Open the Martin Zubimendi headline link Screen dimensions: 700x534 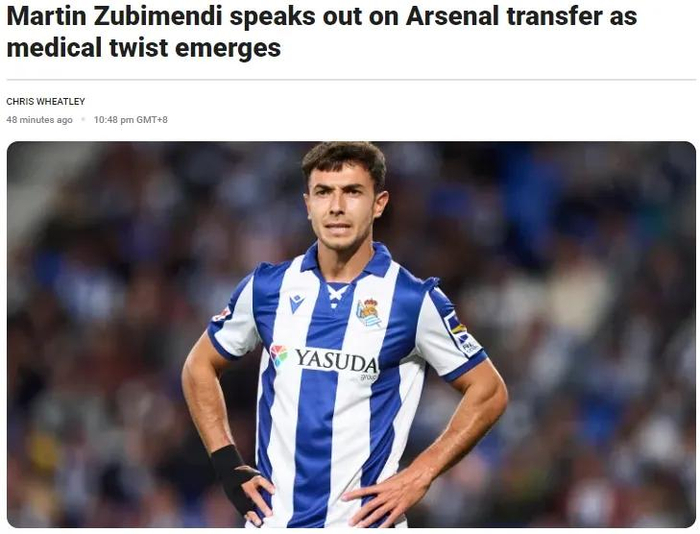click(321, 32)
